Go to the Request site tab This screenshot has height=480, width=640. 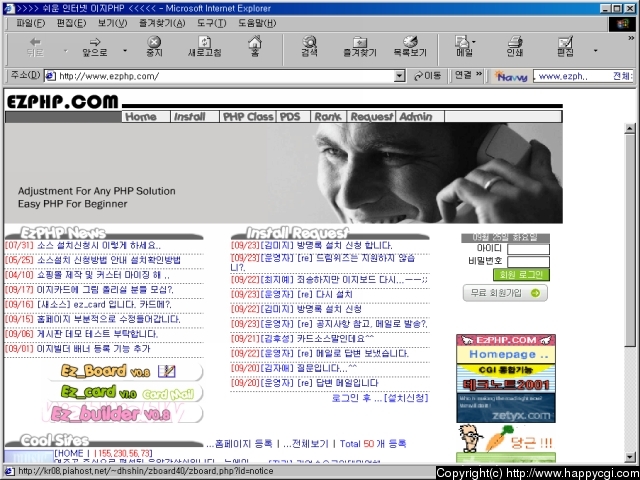(371, 117)
